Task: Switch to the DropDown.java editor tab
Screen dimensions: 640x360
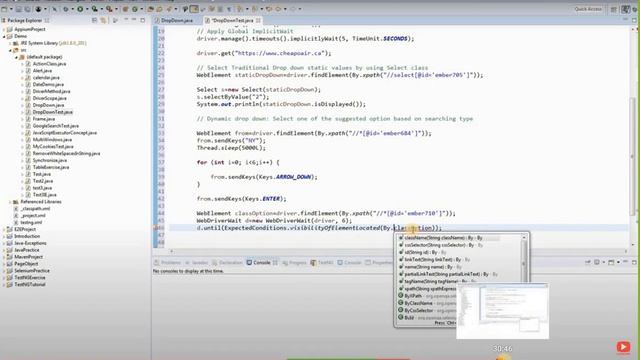Action: (174, 20)
